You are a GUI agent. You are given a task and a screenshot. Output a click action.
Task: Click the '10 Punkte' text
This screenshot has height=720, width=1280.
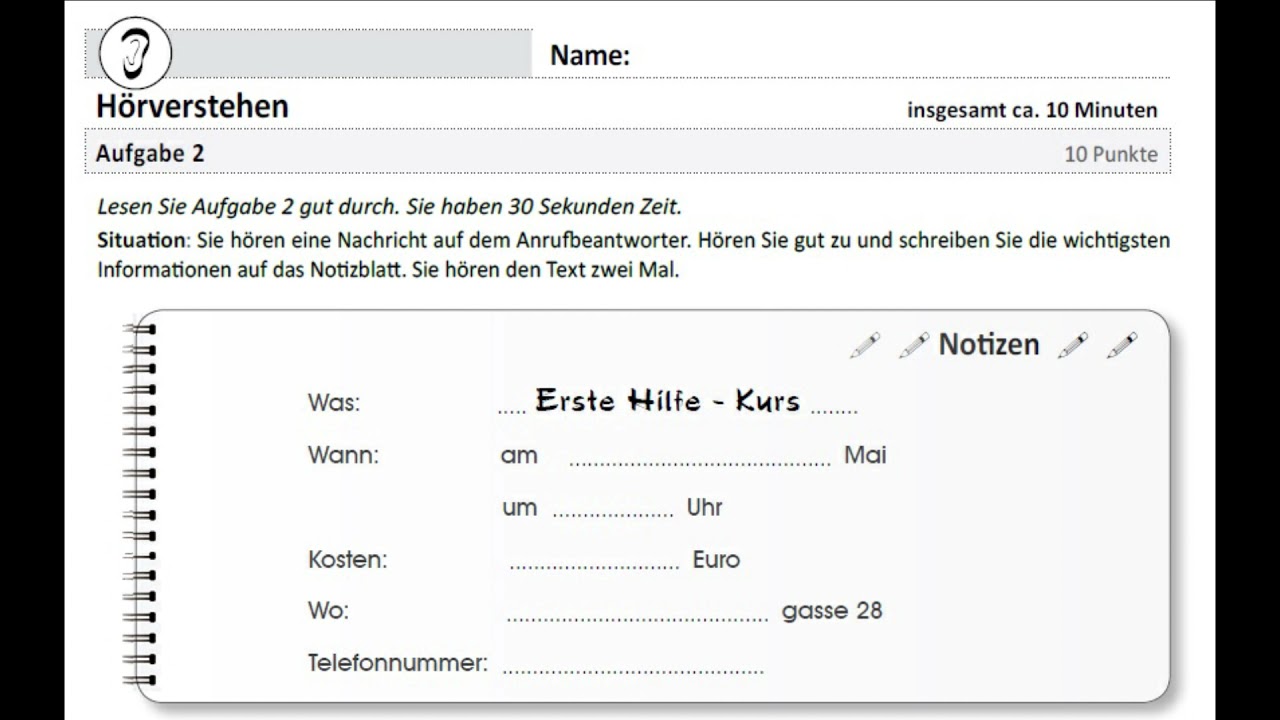1111,154
